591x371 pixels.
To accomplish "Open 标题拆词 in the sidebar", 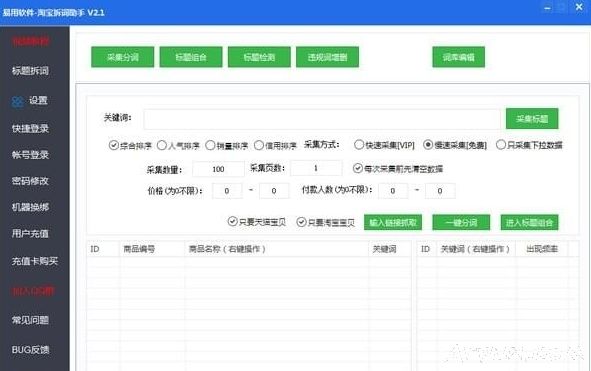I will [30, 71].
